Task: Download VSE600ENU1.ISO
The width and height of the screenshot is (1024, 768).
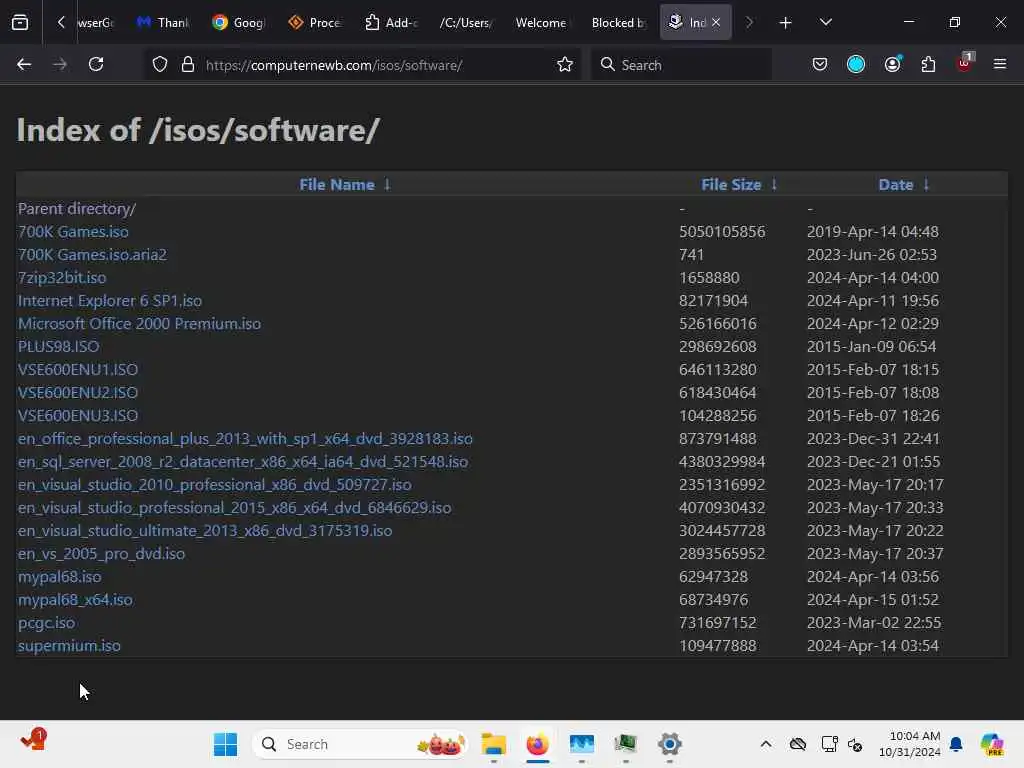Action: pos(78,370)
